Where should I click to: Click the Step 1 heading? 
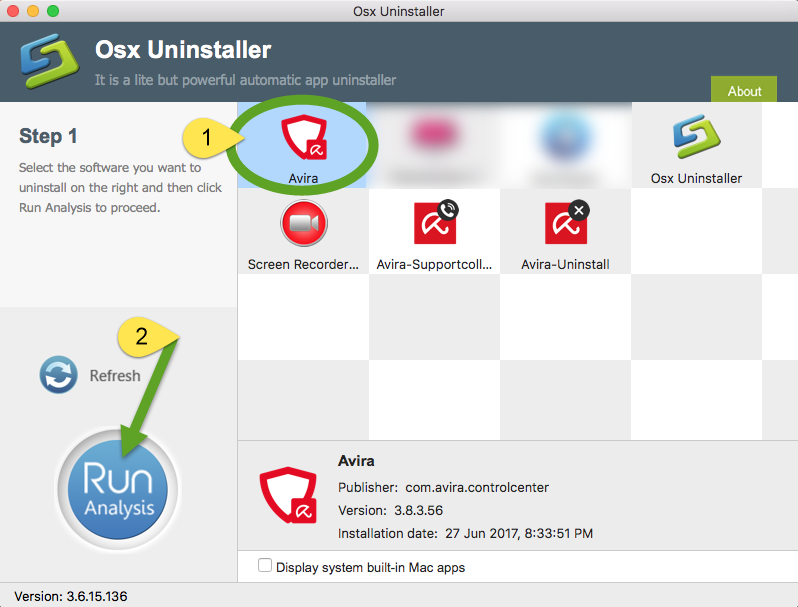click(48, 136)
